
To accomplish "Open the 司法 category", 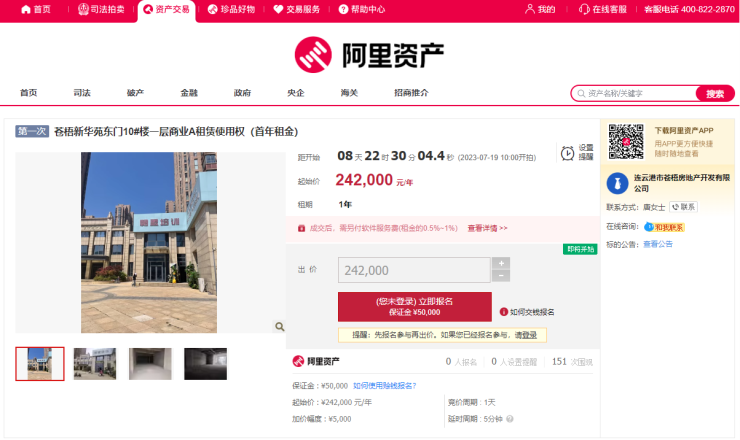I will [x=82, y=93].
